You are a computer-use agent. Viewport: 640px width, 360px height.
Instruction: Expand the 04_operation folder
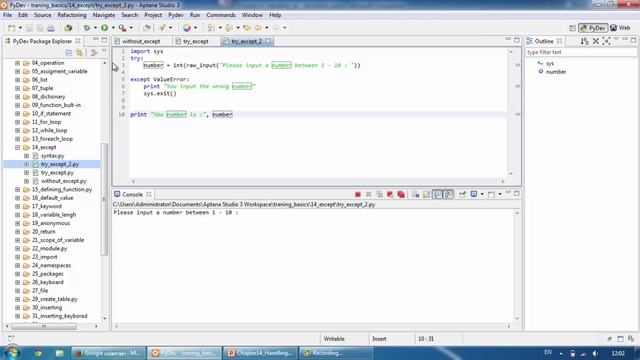point(18,63)
